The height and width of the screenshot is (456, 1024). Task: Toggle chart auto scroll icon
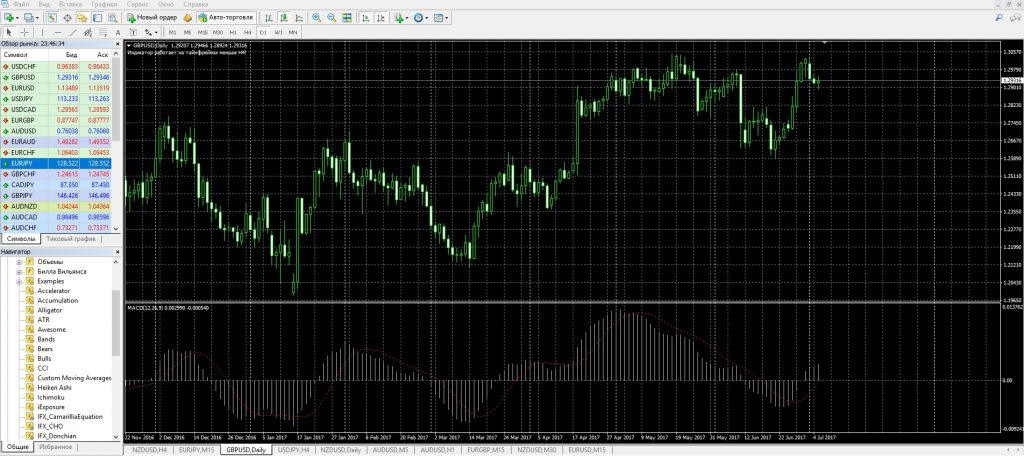click(366, 18)
